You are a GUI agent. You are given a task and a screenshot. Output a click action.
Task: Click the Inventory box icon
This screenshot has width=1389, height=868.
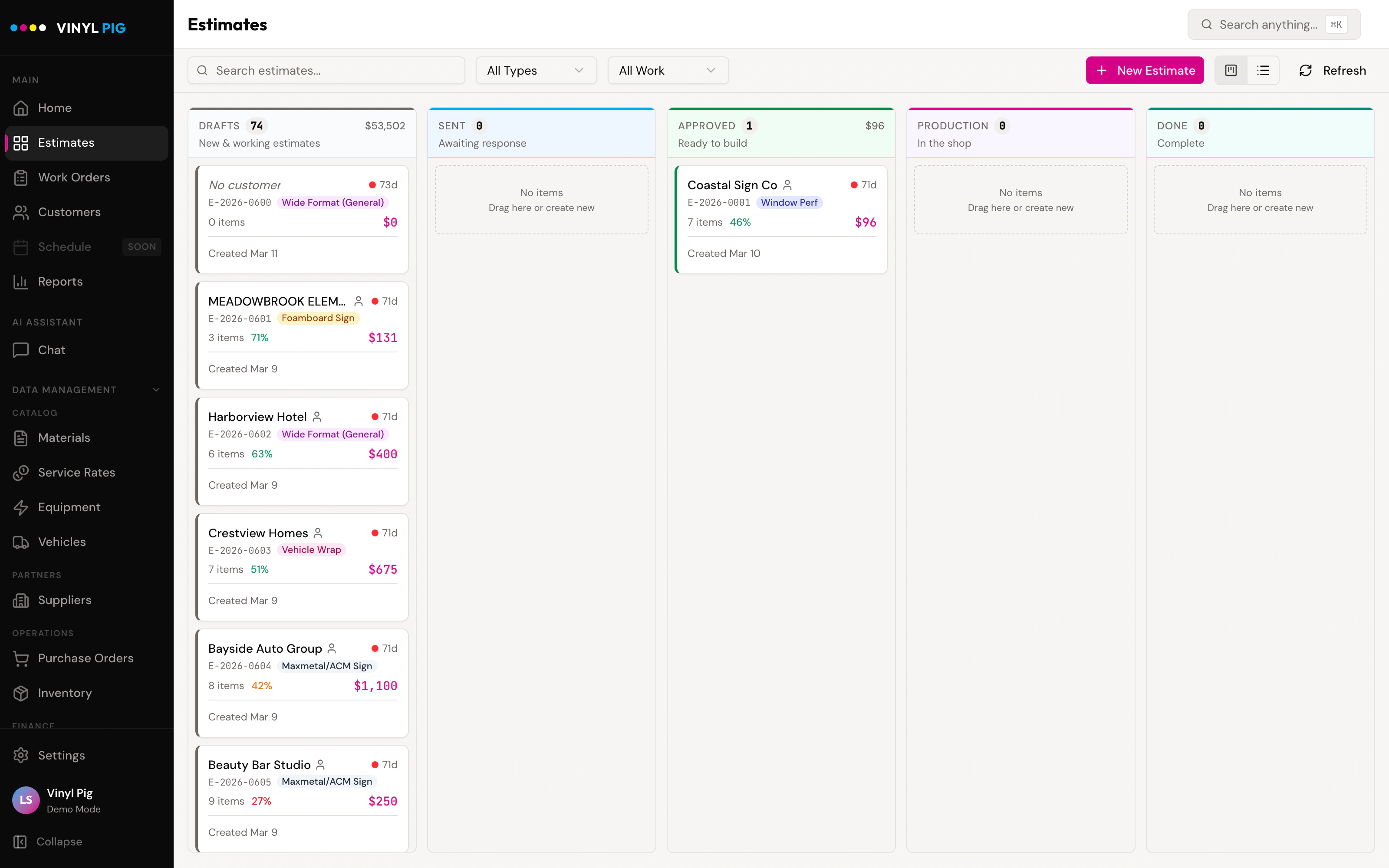click(21, 693)
